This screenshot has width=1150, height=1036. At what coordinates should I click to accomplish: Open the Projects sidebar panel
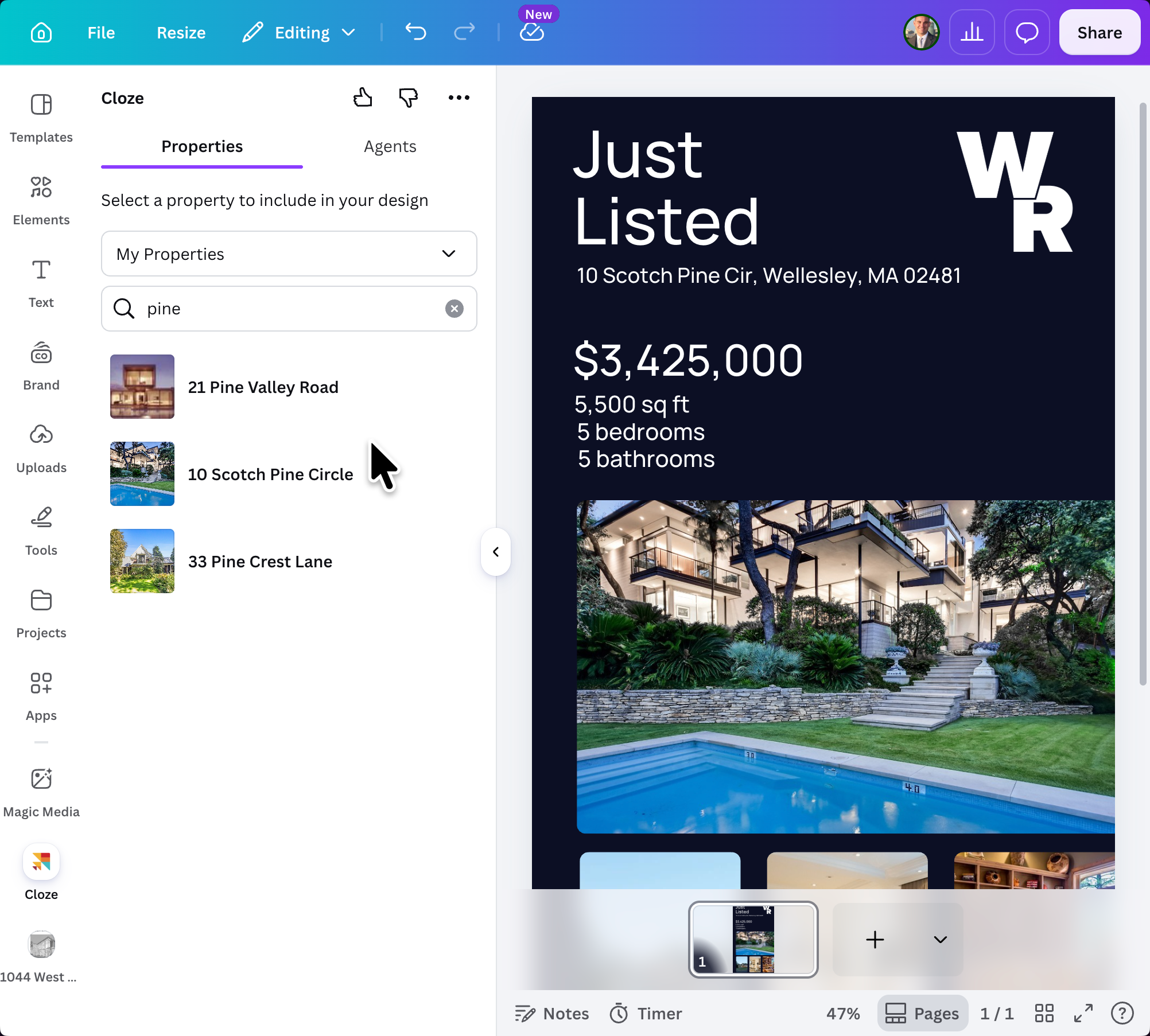pos(41,614)
